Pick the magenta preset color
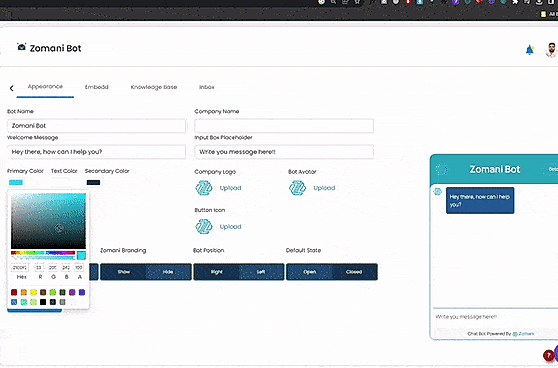This screenshot has width=558, height=368. click(x=72, y=292)
